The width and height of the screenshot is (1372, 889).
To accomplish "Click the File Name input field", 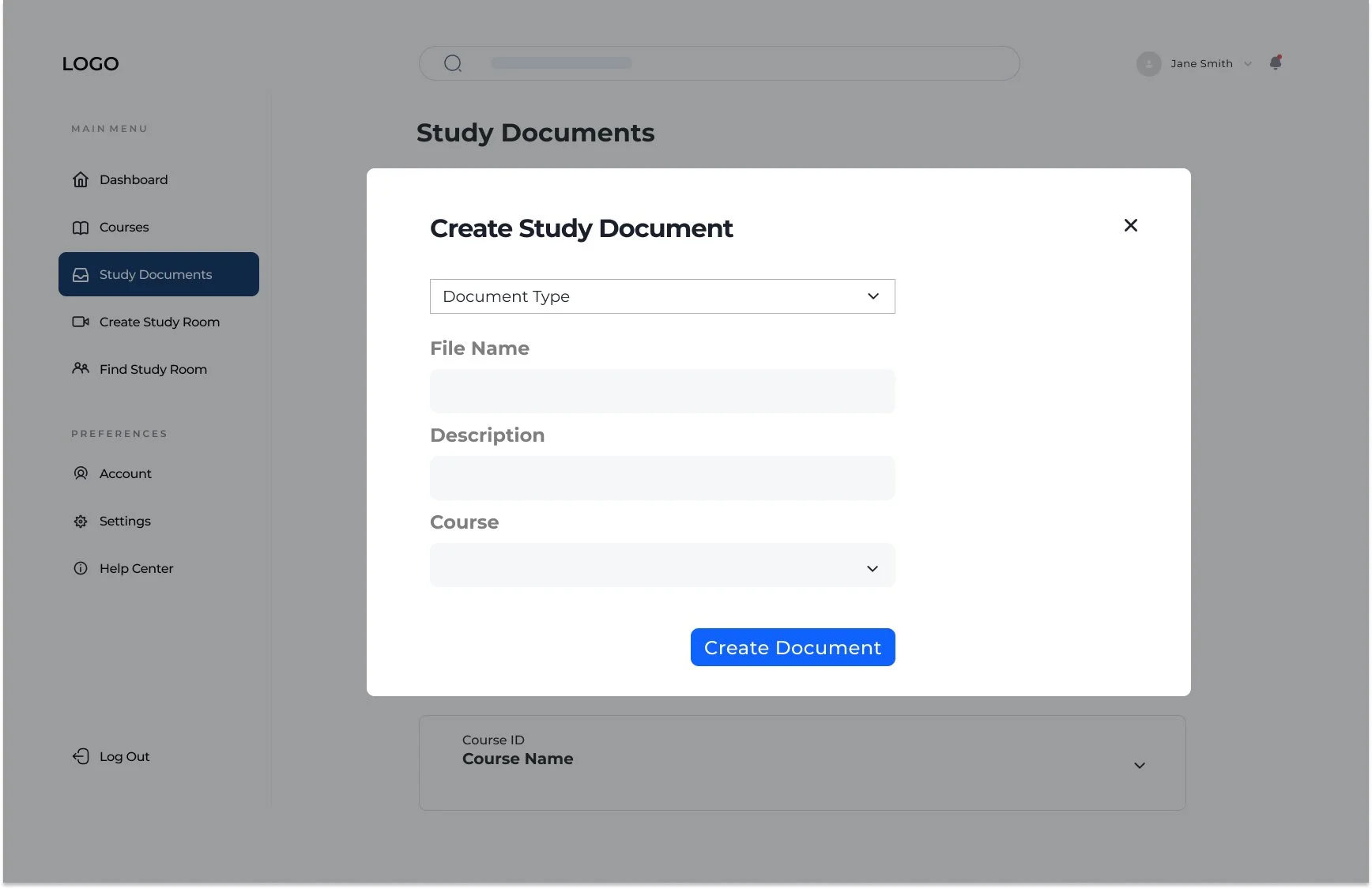I will coord(662,391).
